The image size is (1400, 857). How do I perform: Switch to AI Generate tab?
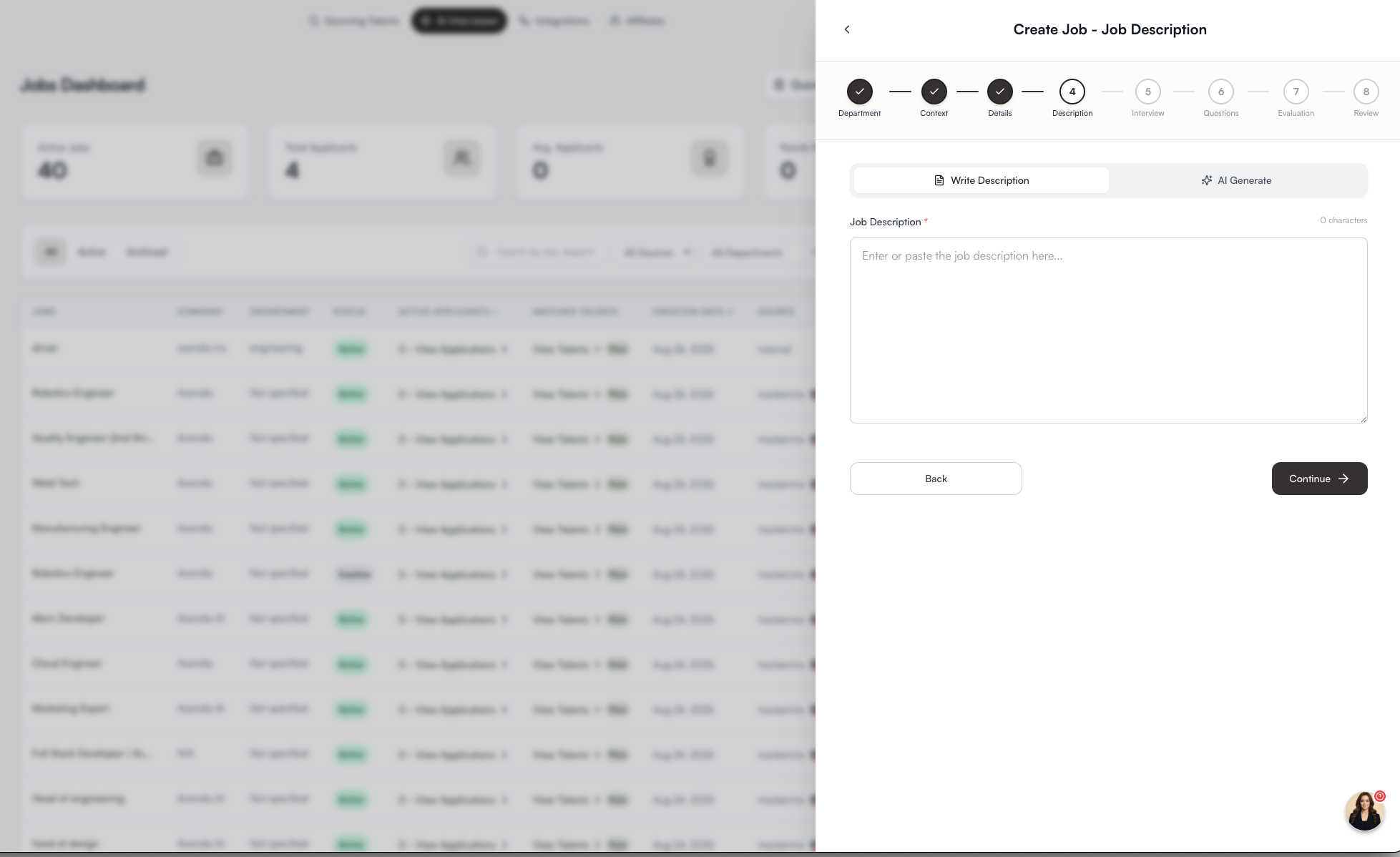pyautogui.click(x=1237, y=180)
